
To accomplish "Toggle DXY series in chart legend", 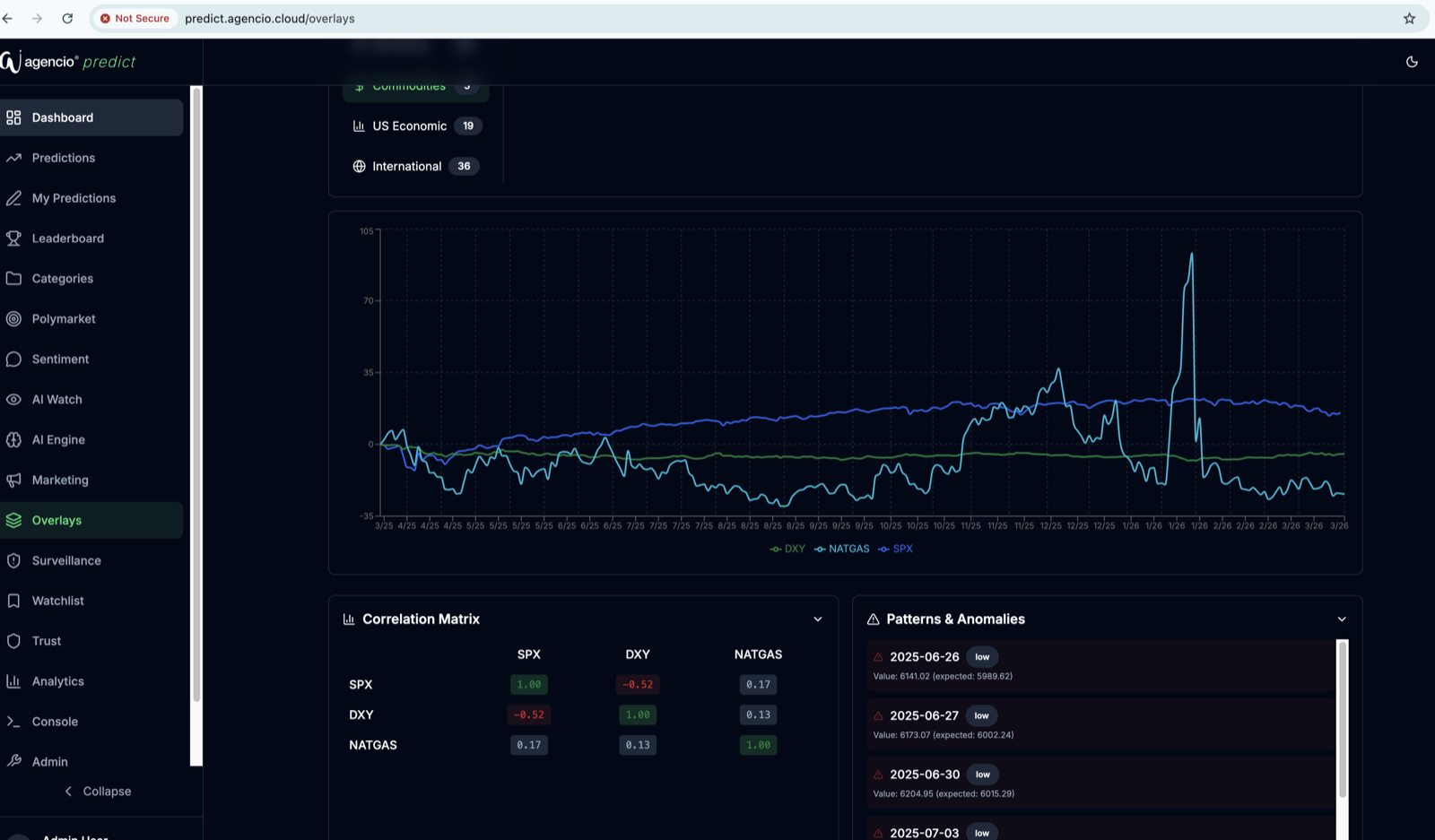I will point(787,549).
